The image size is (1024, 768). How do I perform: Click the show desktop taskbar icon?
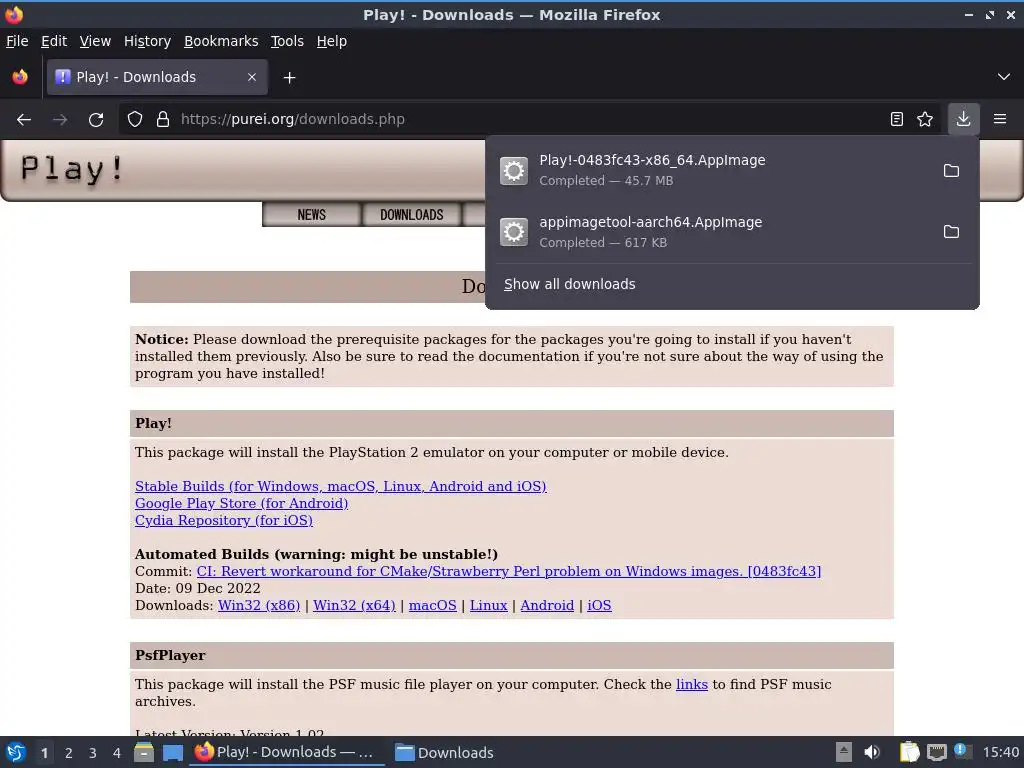pyautogui.click(x=173, y=752)
